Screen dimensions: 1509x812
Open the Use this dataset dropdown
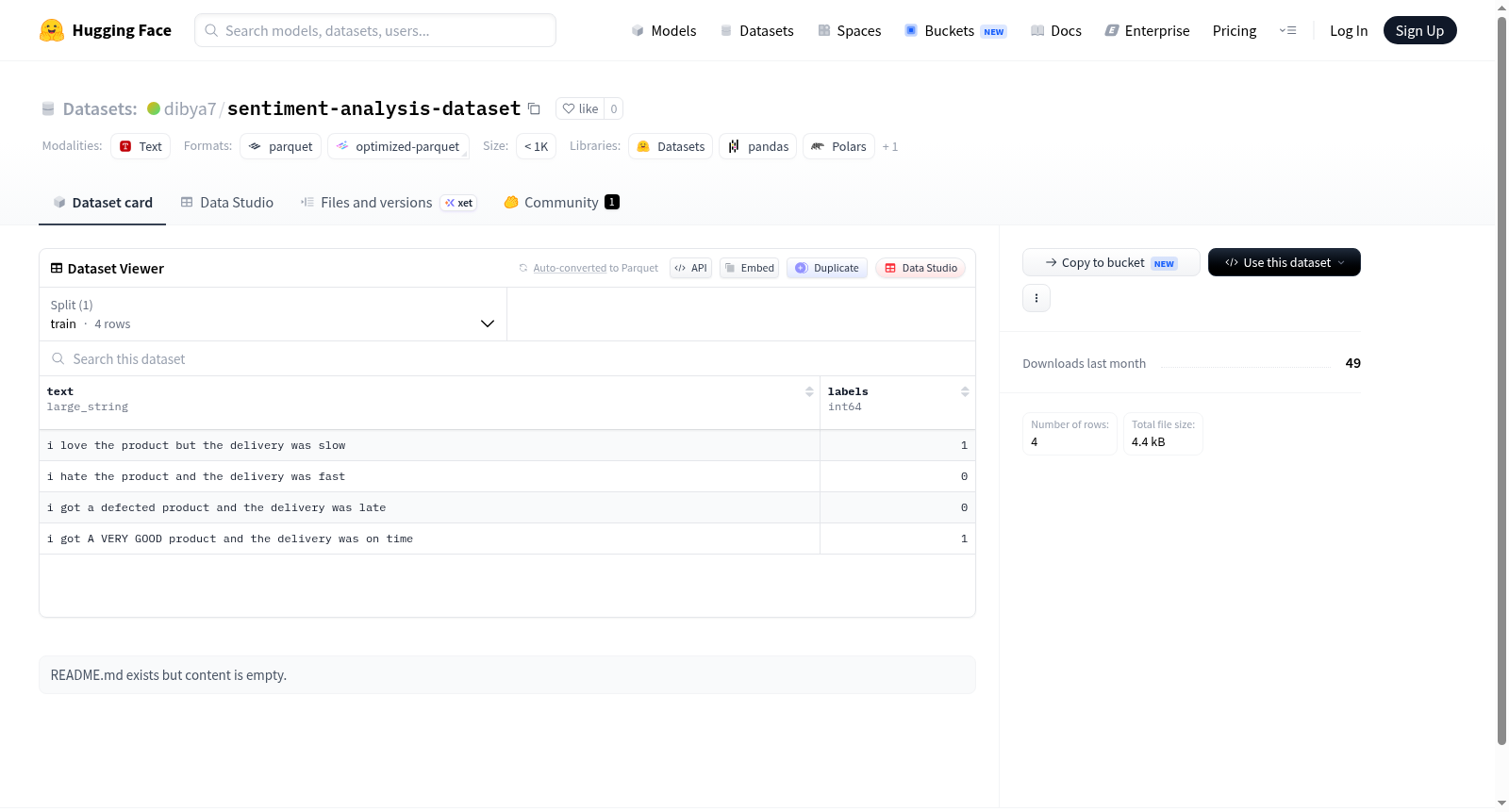tap(1284, 262)
